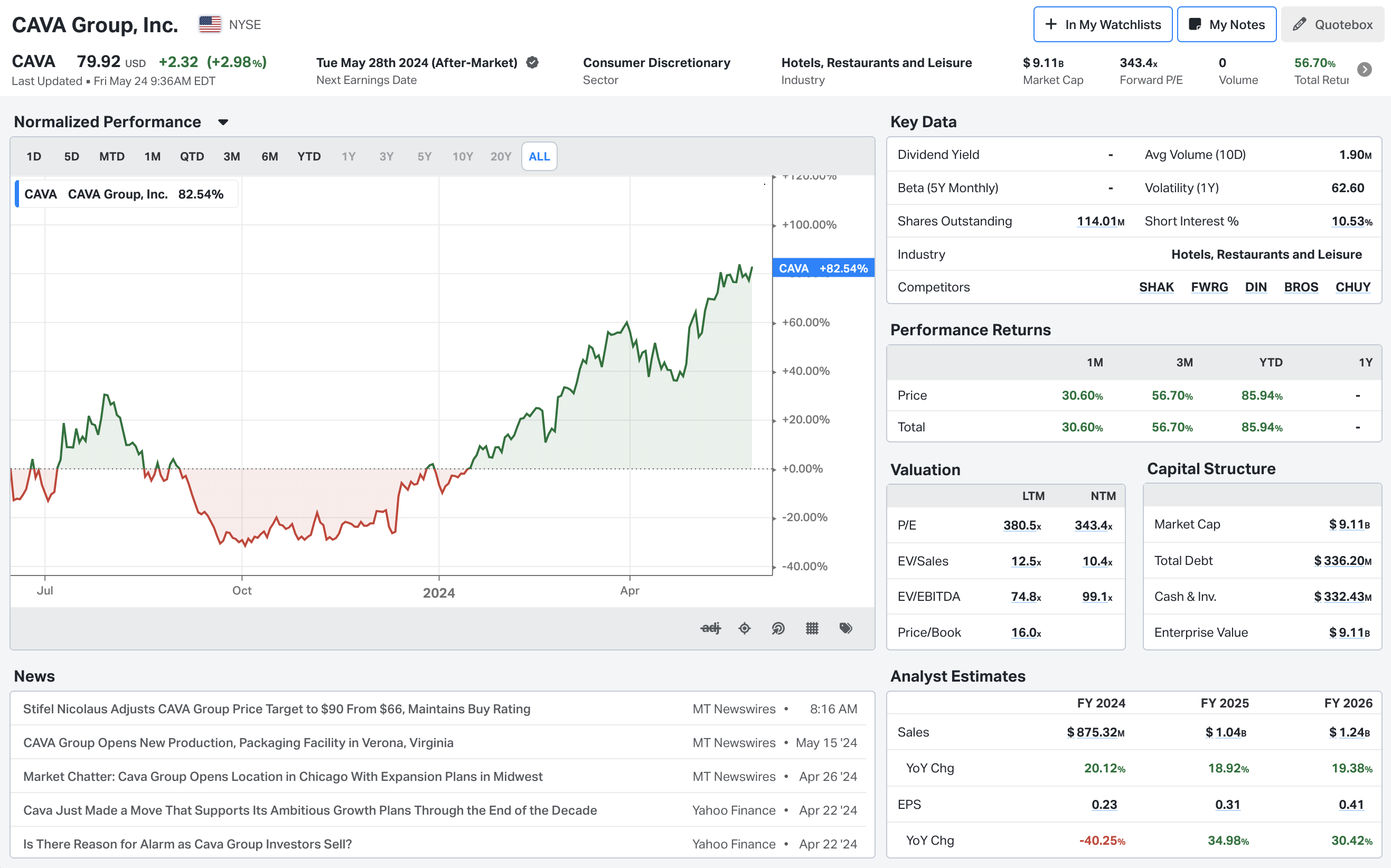This screenshot has width=1391, height=868.
Task: Click the CAVA series legend box
Action: pyautogui.click(x=126, y=194)
